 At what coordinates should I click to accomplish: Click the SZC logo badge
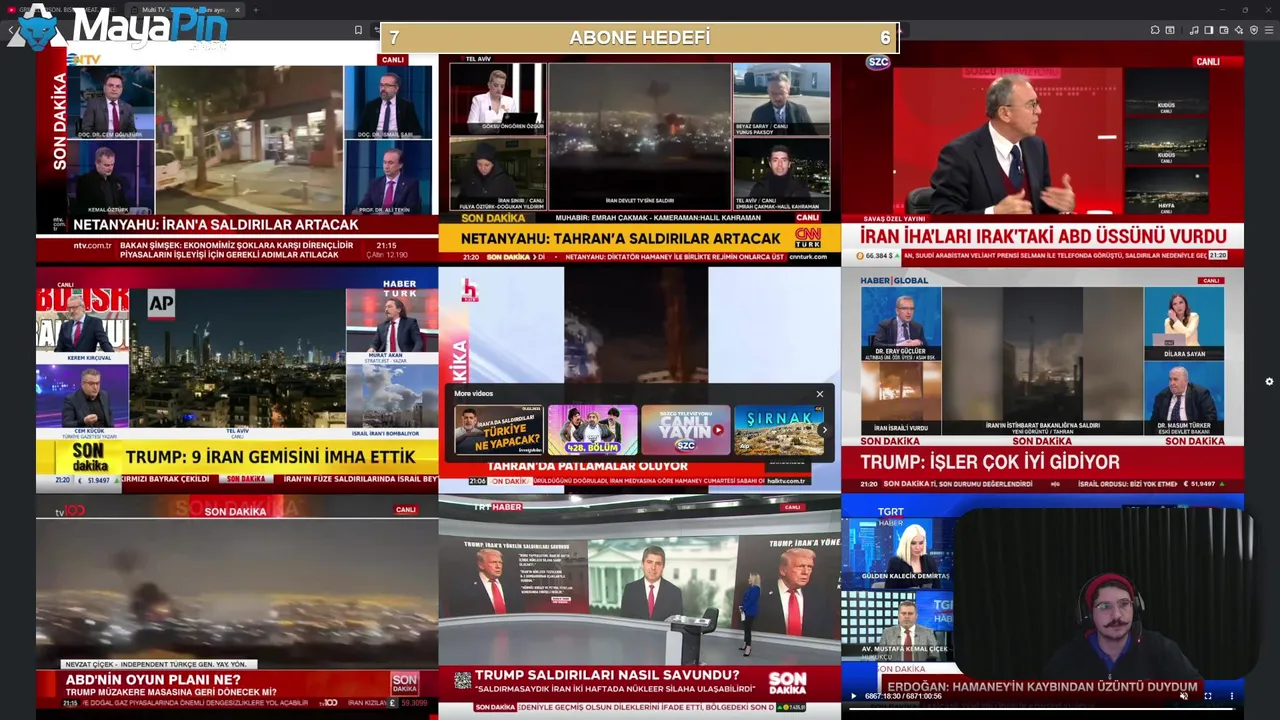(878, 62)
